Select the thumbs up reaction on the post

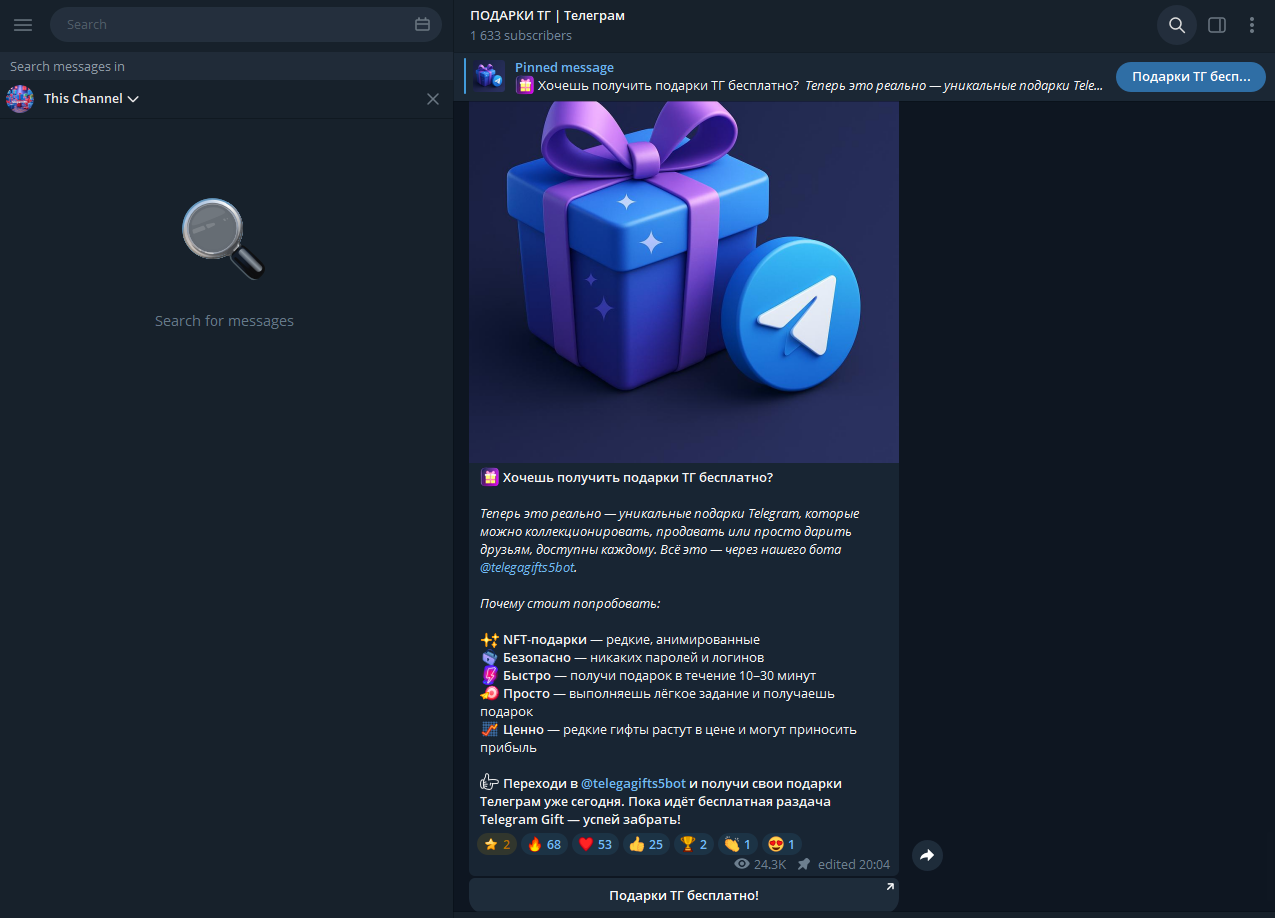[645, 844]
